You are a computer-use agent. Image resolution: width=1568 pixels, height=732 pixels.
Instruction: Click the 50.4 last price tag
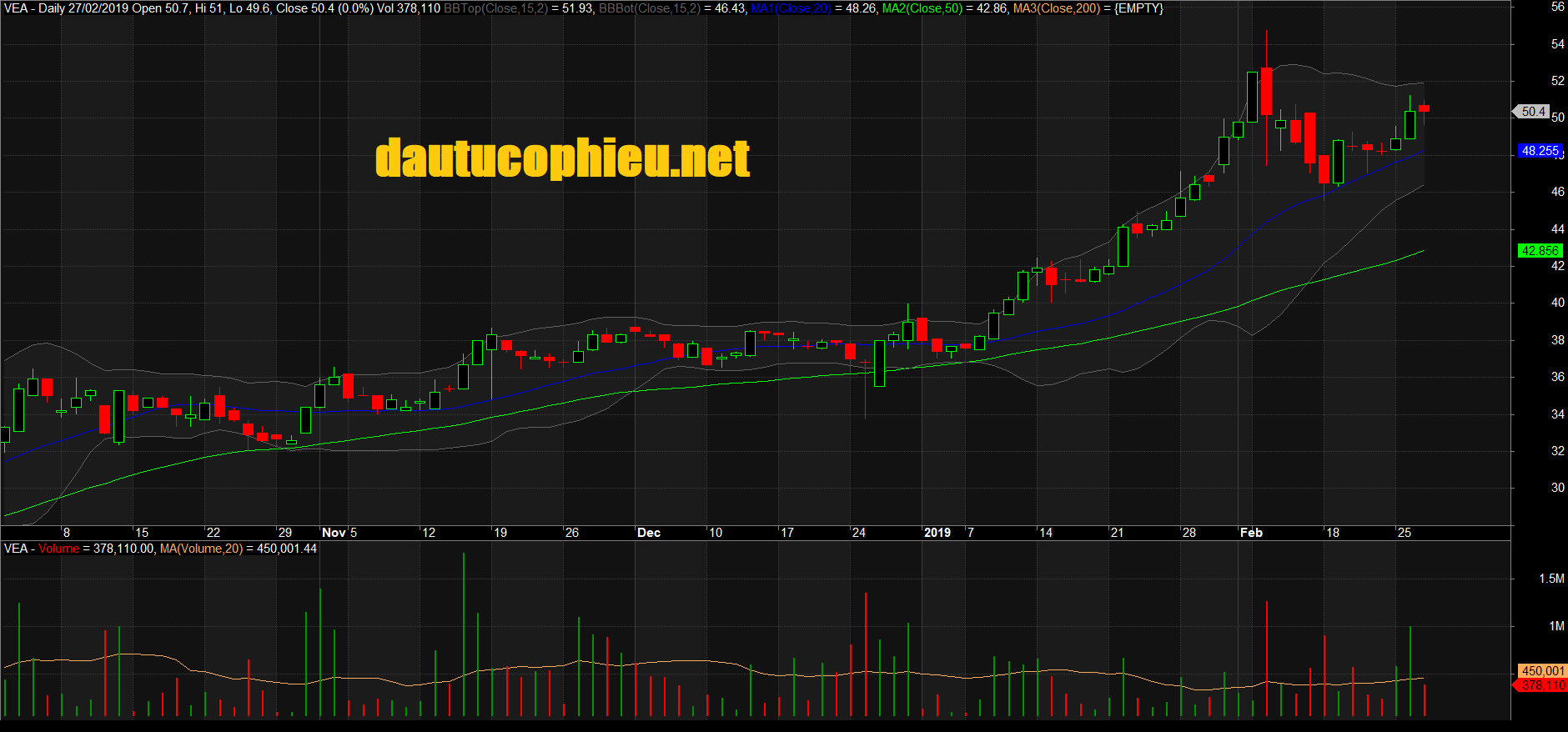click(1533, 112)
